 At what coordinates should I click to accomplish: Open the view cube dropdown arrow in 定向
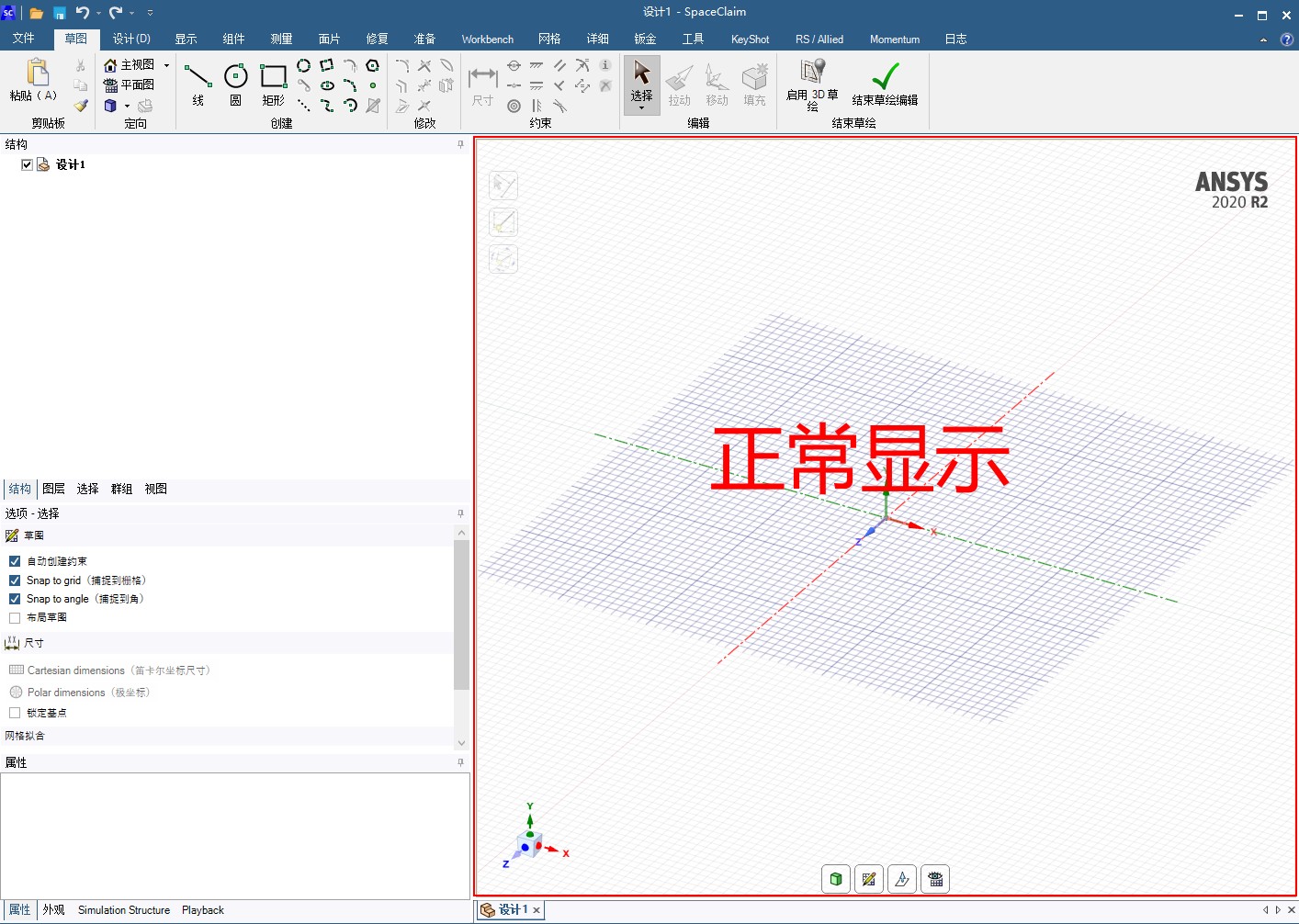click(127, 107)
